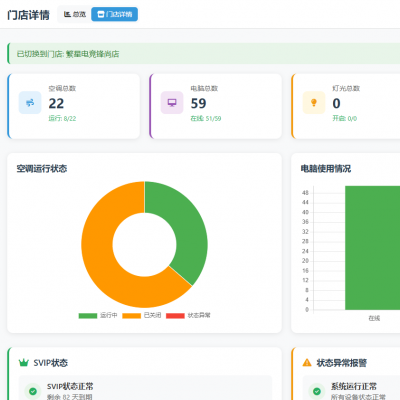
Task: Click the monitor icon in 电脑总数 card
Action: click(x=172, y=103)
